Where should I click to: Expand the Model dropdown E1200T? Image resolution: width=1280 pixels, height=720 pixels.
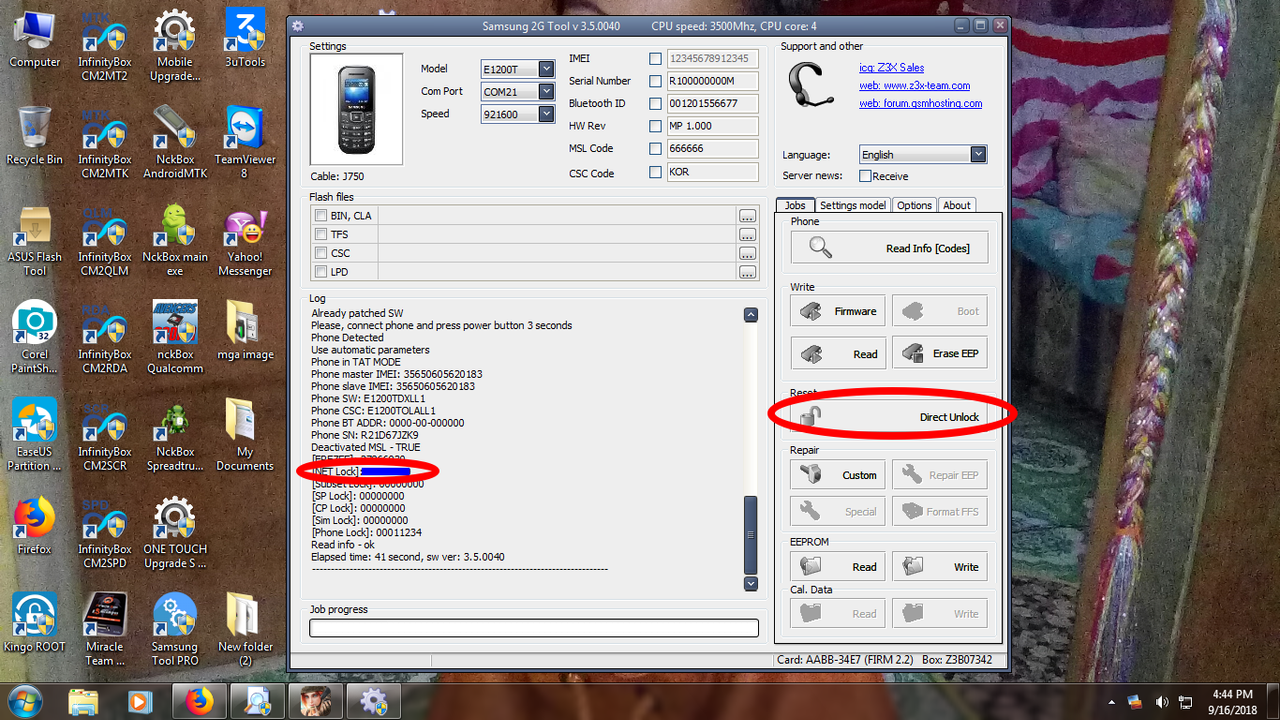[x=546, y=69]
